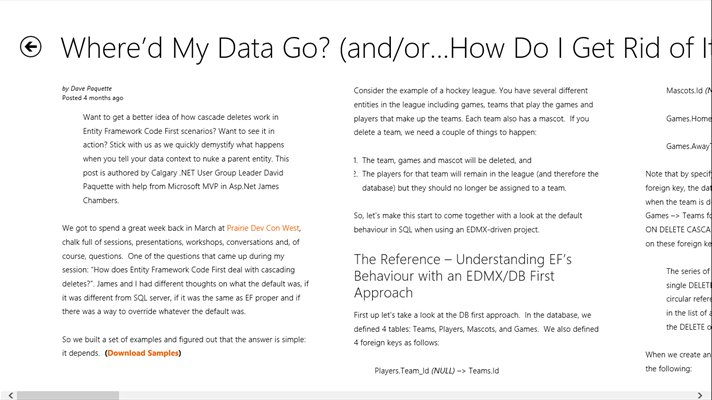This screenshot has height=400, width=712.
Task: Click the "Players.Team_Id (NULL) –> Teams.Id" line
Action: click(x=436, y=370)
